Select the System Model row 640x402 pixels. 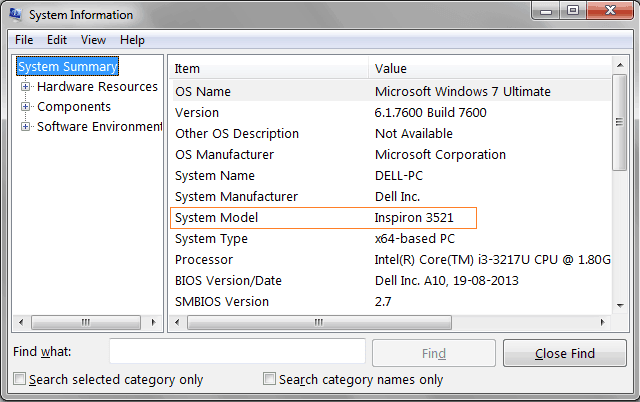[391, 218]
